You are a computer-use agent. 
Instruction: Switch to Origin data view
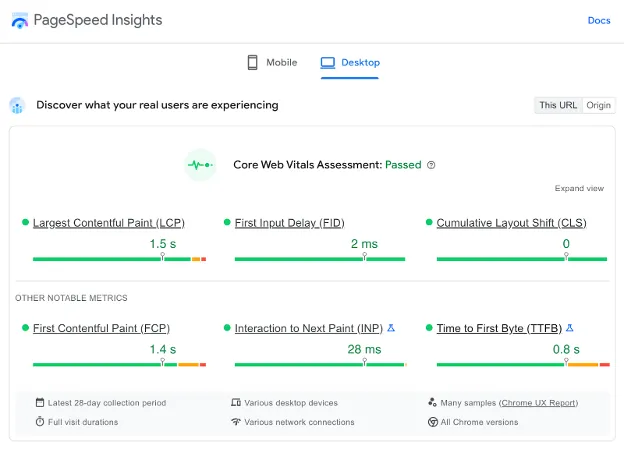[599, 105]
